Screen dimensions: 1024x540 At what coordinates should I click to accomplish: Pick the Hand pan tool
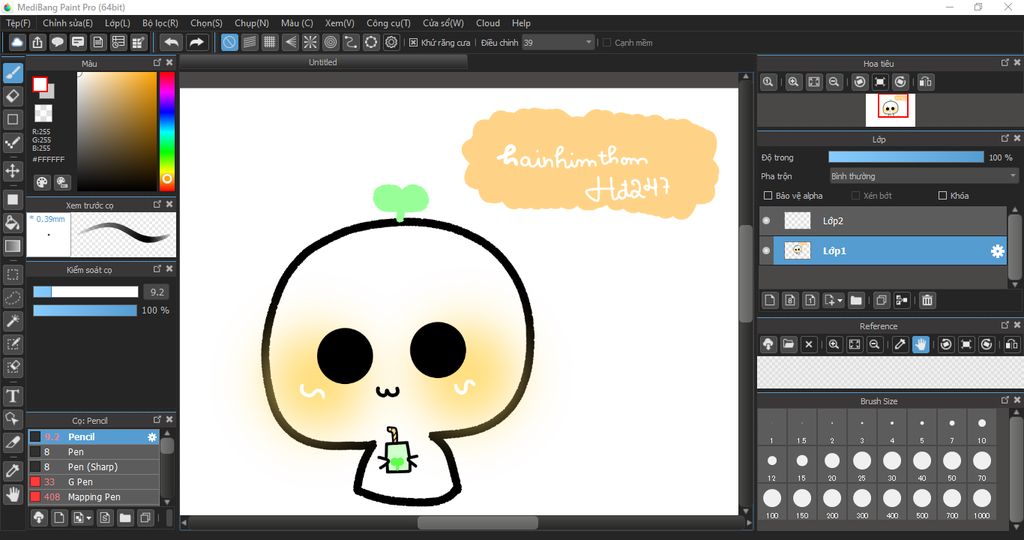coord(13,494)
